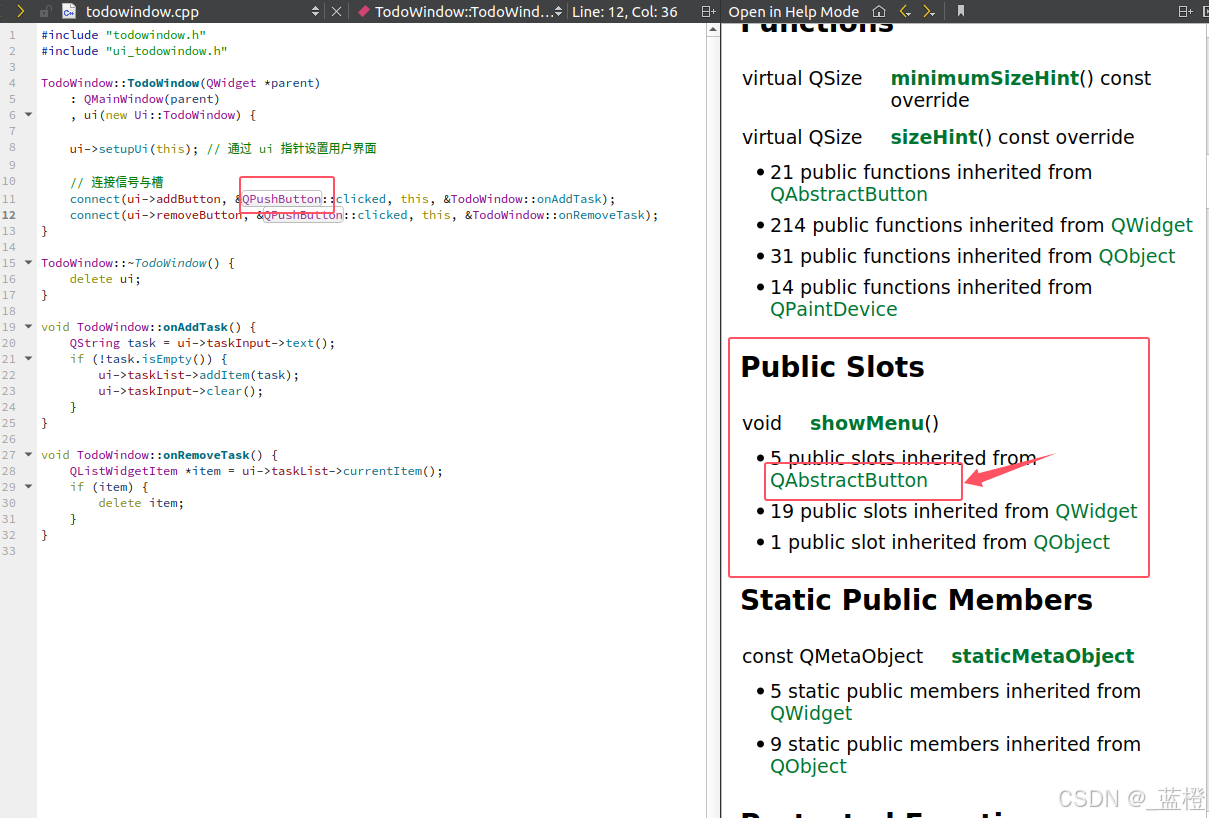Open the showMenu slot link
The image size is (1209, 818).
click(x=867, y=423)
